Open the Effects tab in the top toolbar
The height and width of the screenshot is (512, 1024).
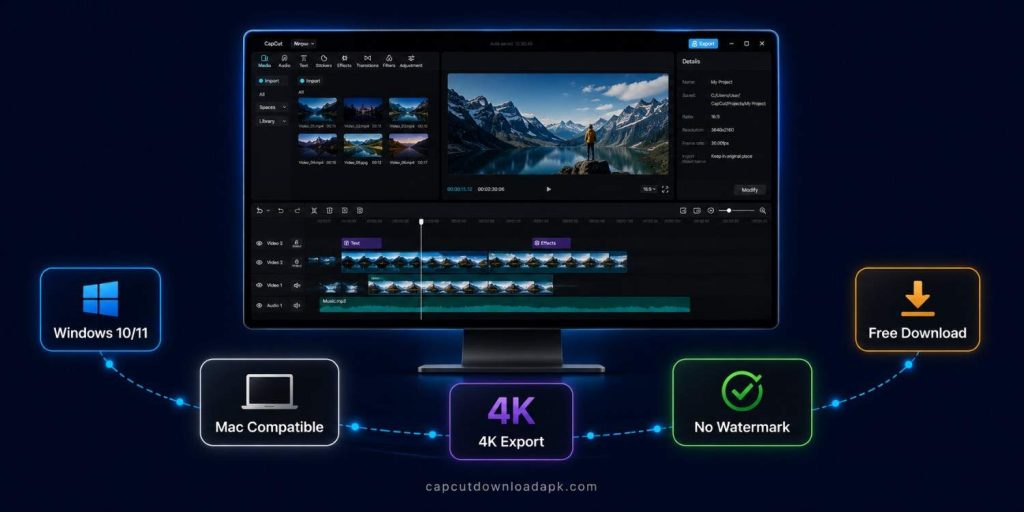pos(344,61)
